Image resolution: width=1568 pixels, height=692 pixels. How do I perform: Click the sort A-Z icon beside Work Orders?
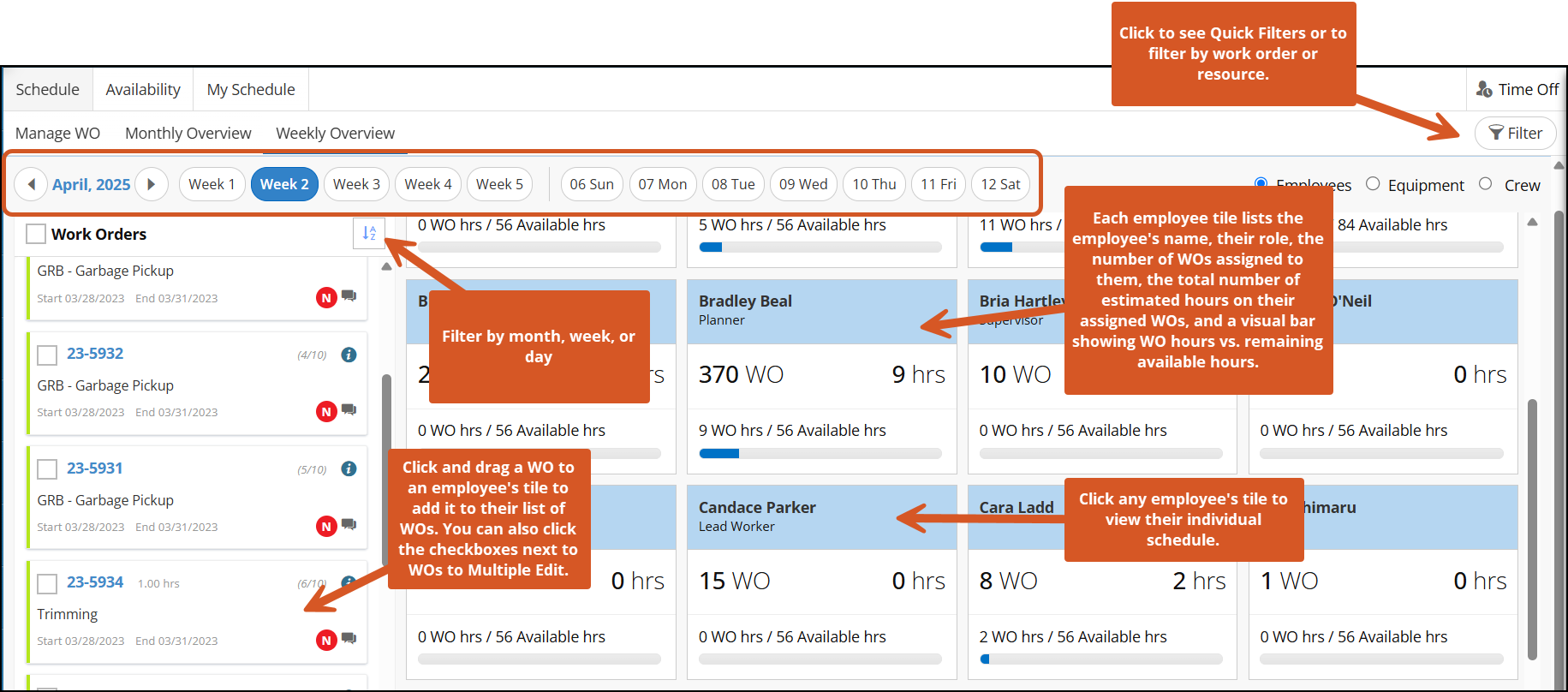(x=368, y=233)
